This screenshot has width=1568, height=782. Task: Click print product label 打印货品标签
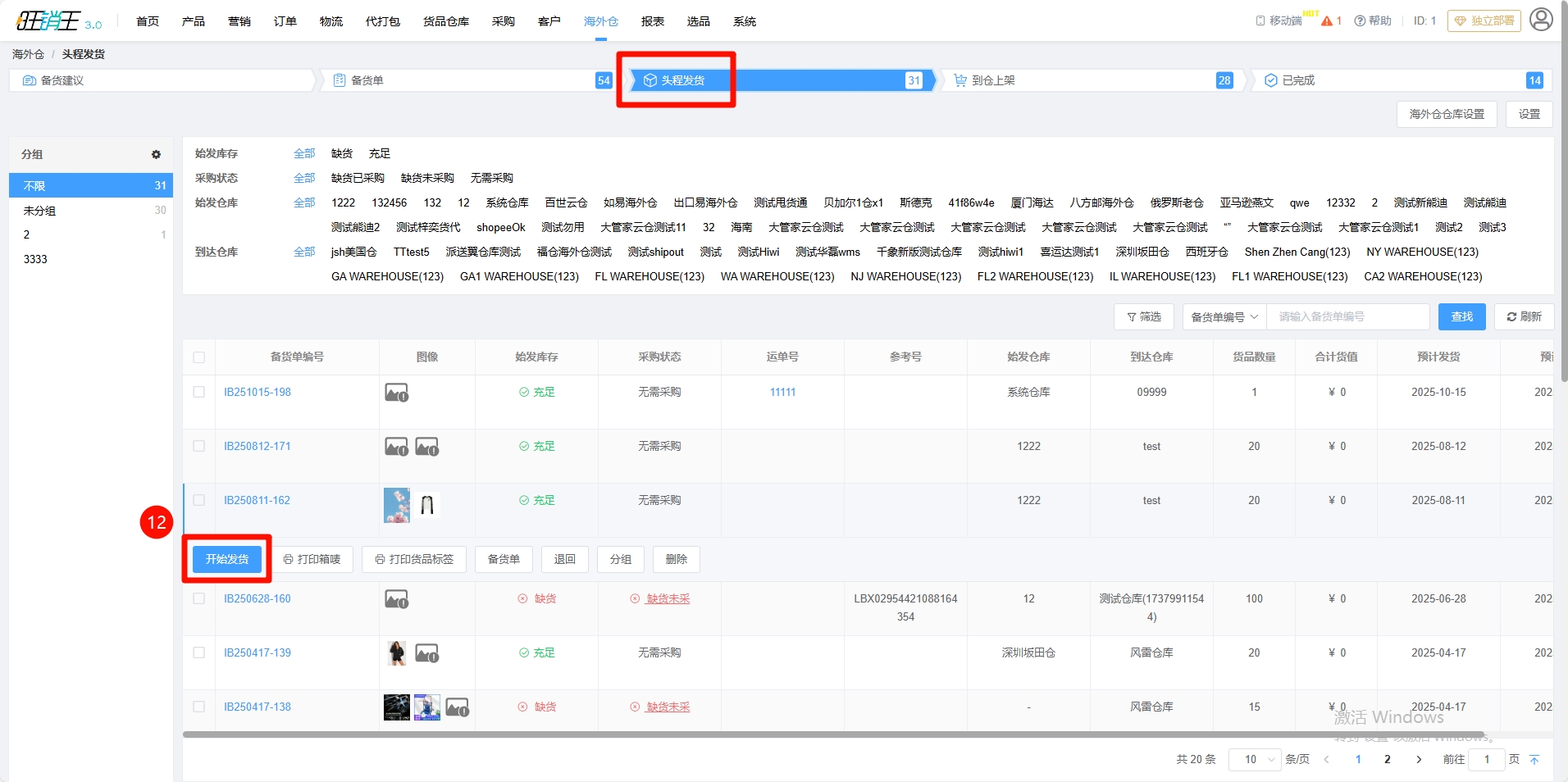click(414, 559)
